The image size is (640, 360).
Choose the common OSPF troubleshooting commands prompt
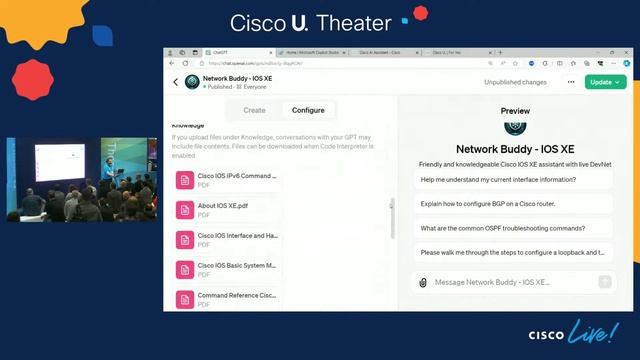513,228
